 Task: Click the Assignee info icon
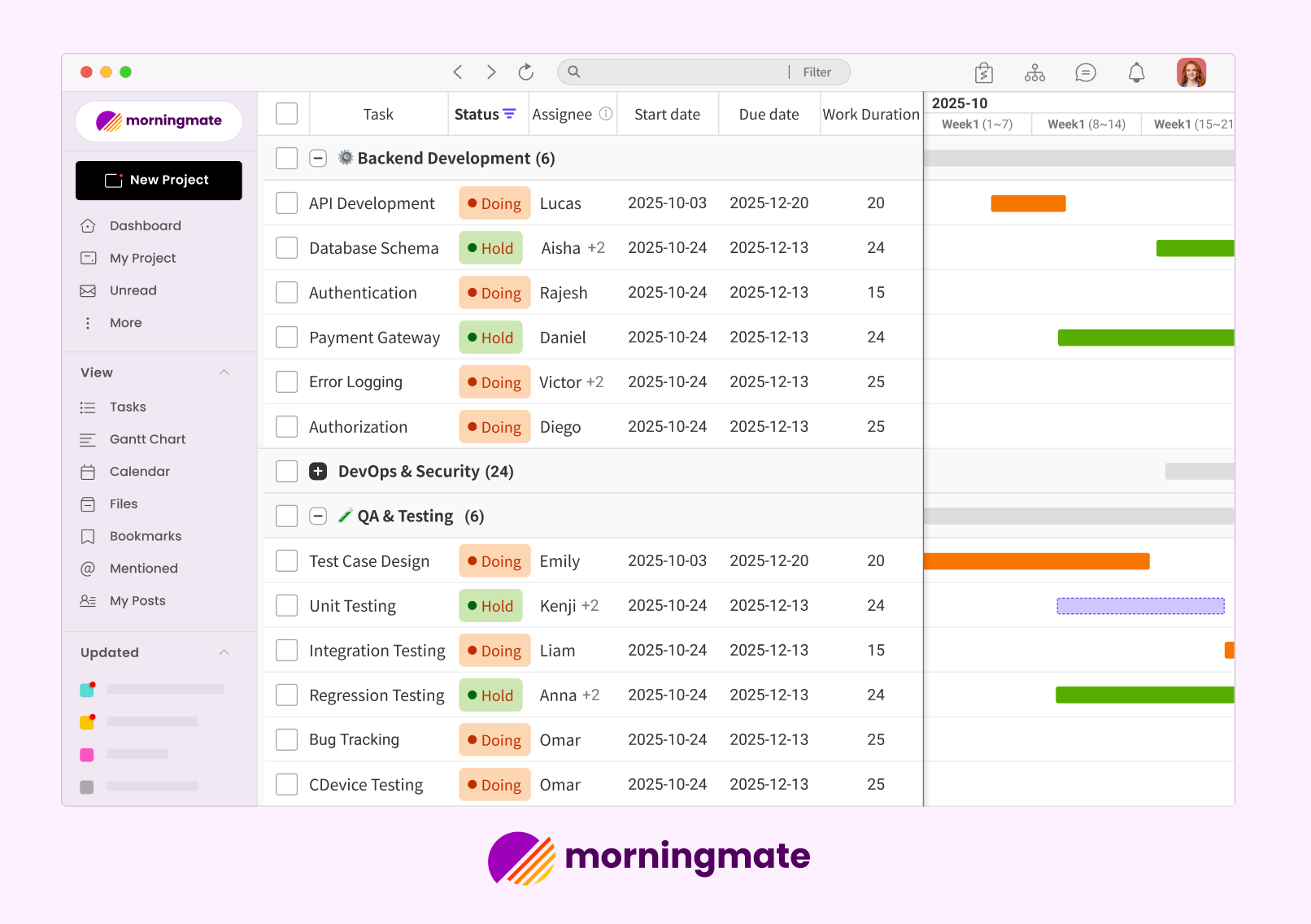(606, 114)
